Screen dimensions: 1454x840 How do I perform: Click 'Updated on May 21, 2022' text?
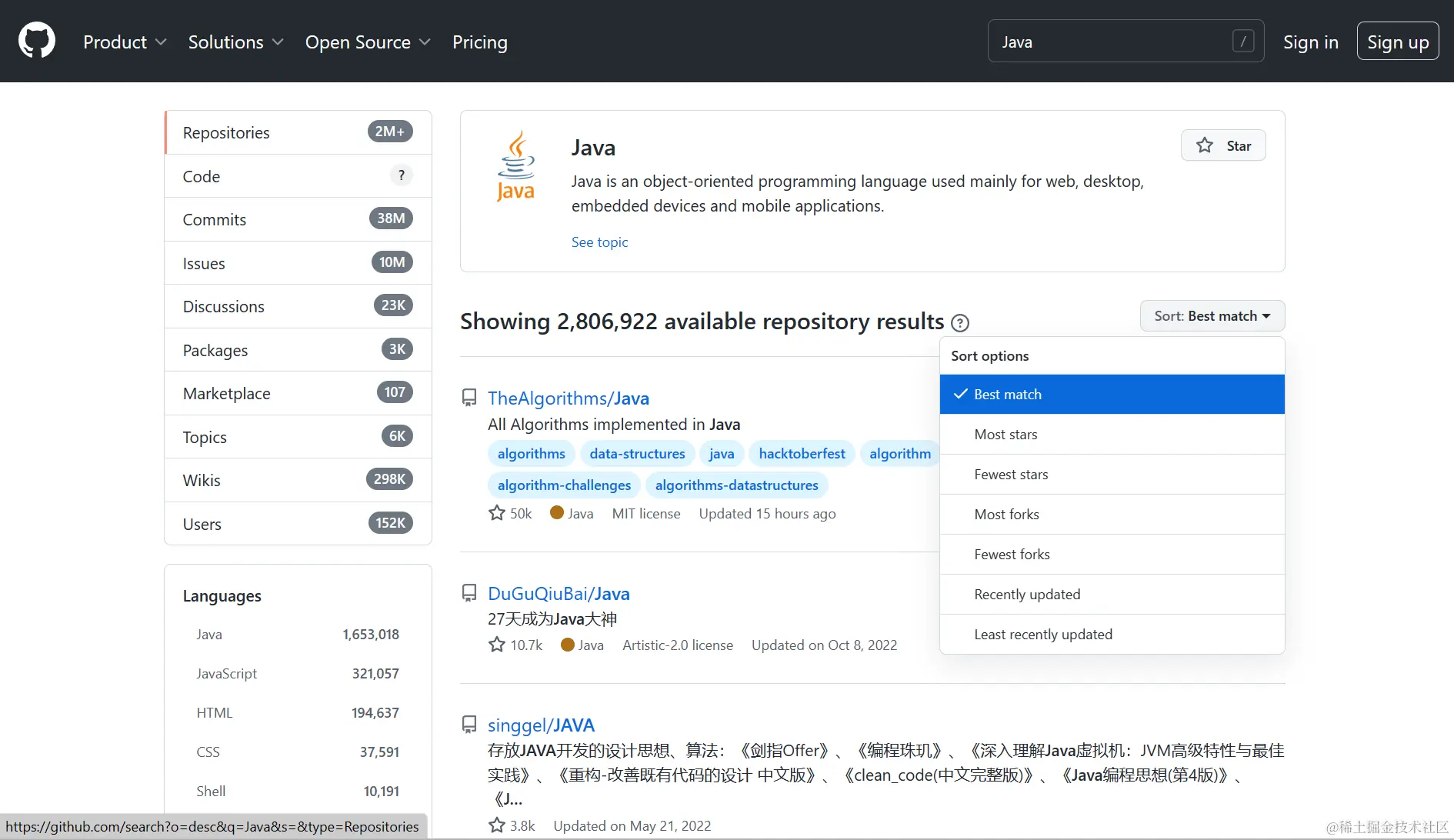tap(632, 825)
